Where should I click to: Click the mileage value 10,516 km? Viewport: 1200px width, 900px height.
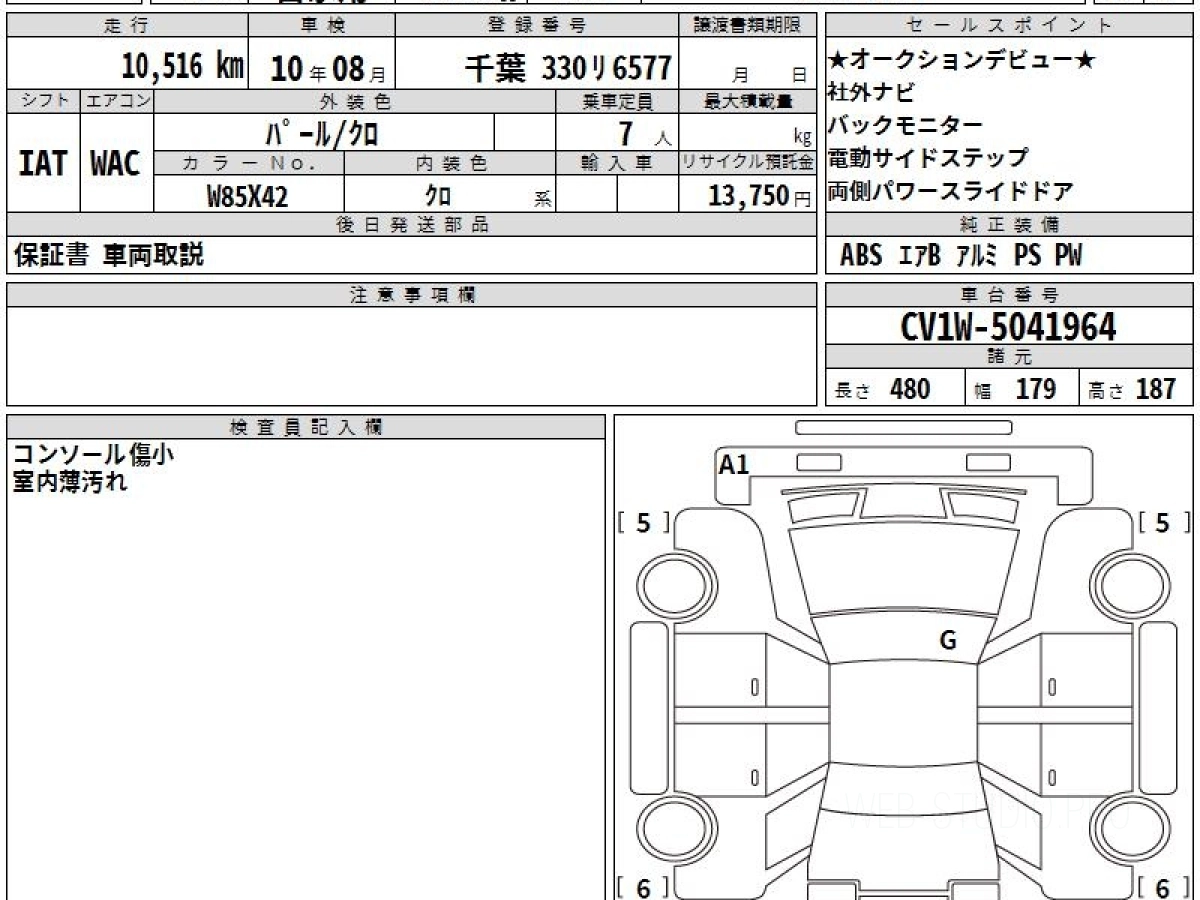coord(182,67)
